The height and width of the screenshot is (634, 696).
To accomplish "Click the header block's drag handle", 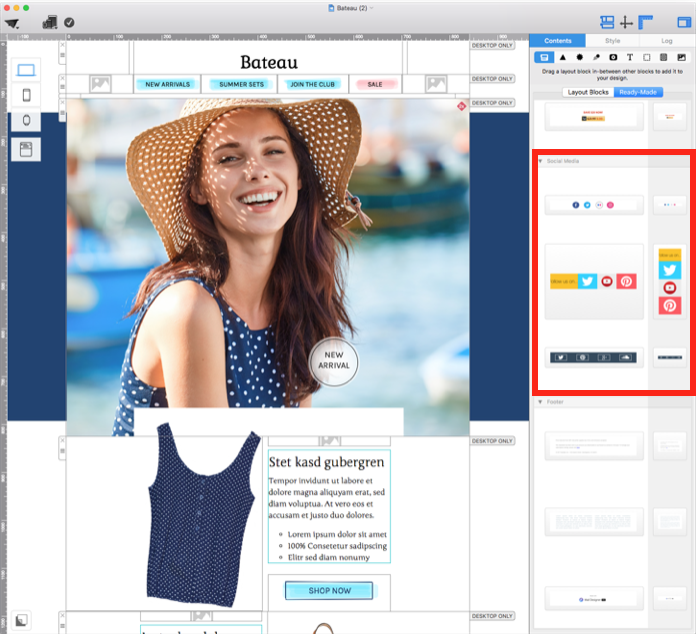I will click(62, 55).
